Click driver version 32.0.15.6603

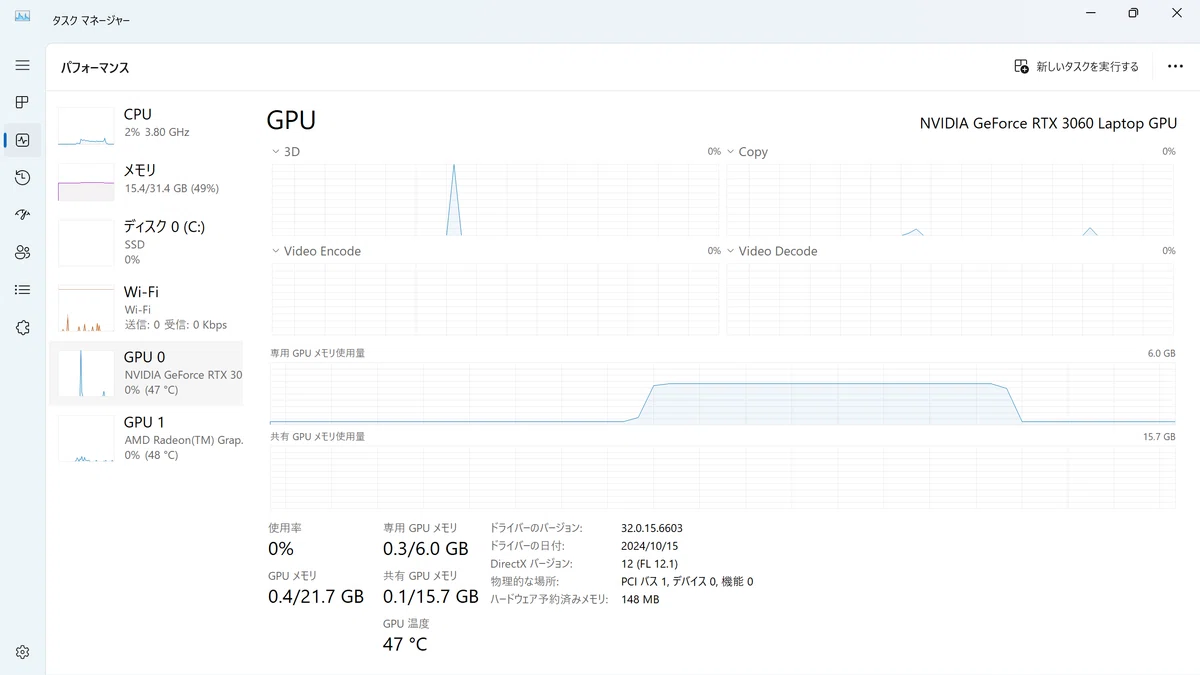point(652,528)
